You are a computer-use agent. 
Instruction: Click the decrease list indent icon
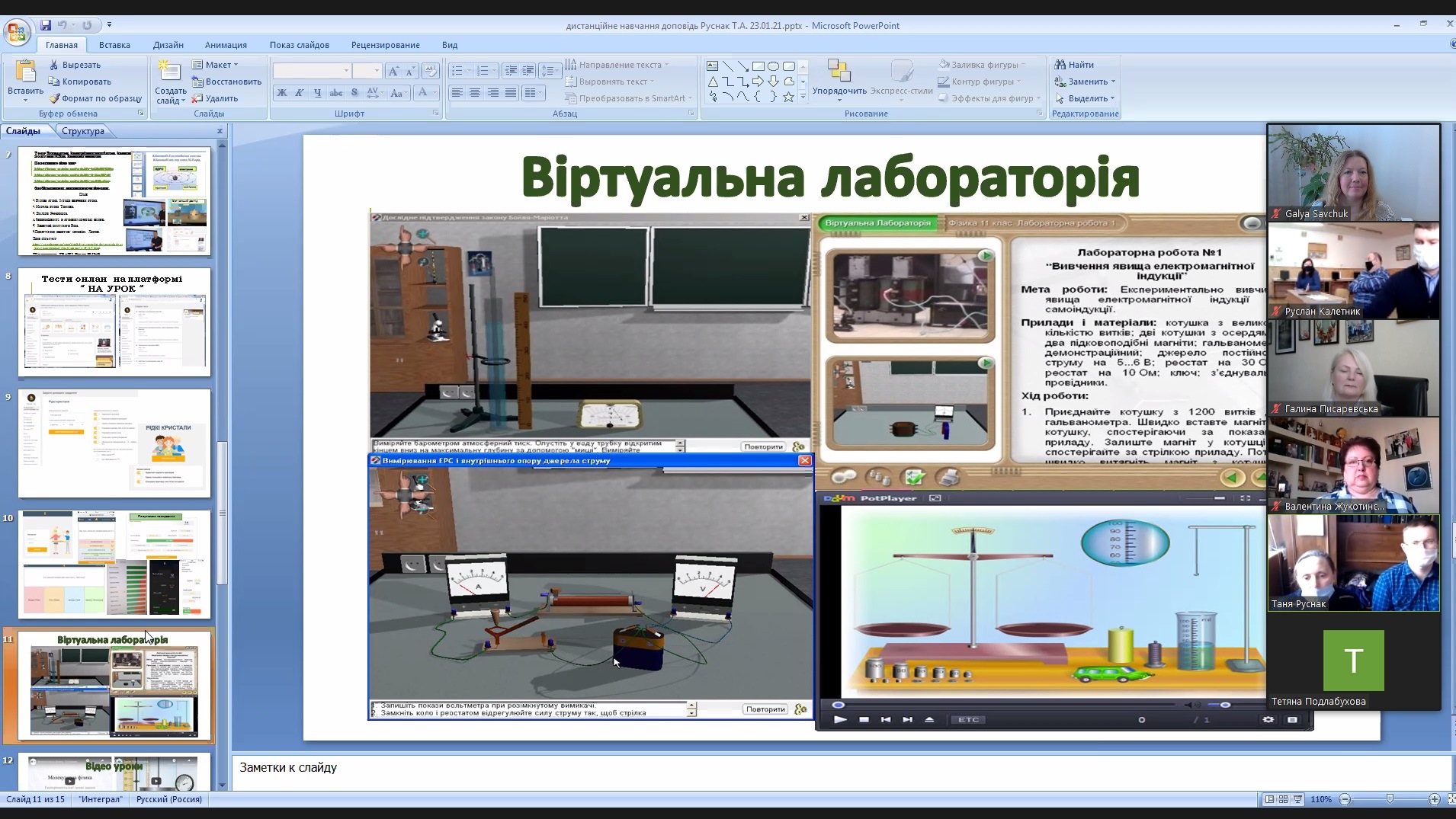(x=510, y=71)
